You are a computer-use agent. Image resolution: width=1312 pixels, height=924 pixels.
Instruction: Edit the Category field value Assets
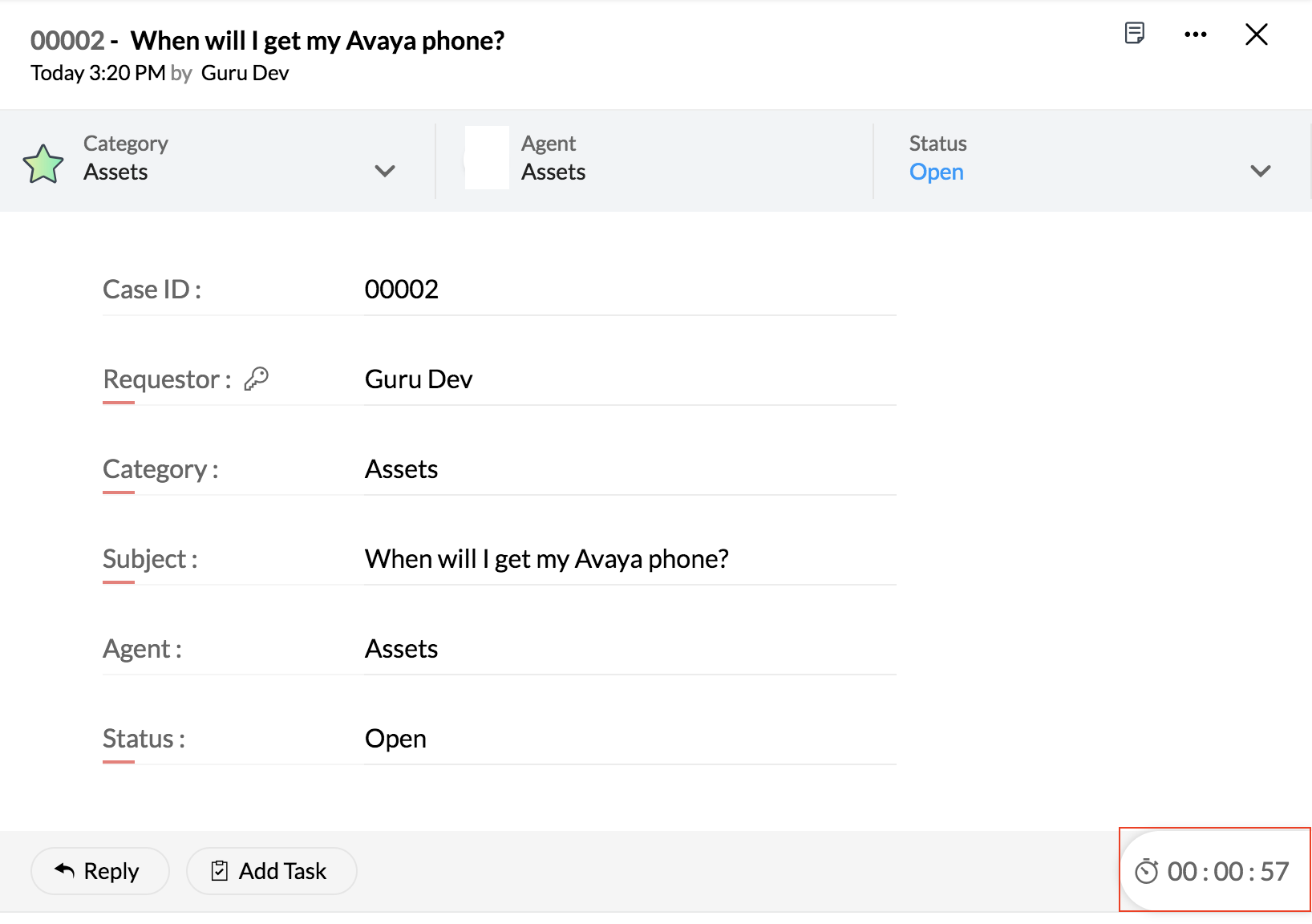pos(630,469)
